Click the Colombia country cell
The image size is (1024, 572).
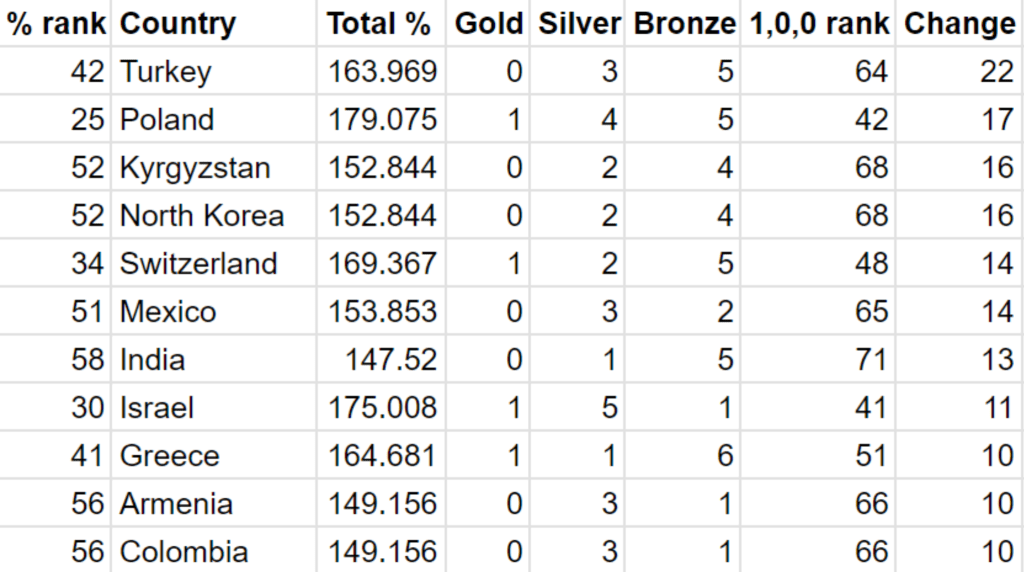tap(184, 551)
